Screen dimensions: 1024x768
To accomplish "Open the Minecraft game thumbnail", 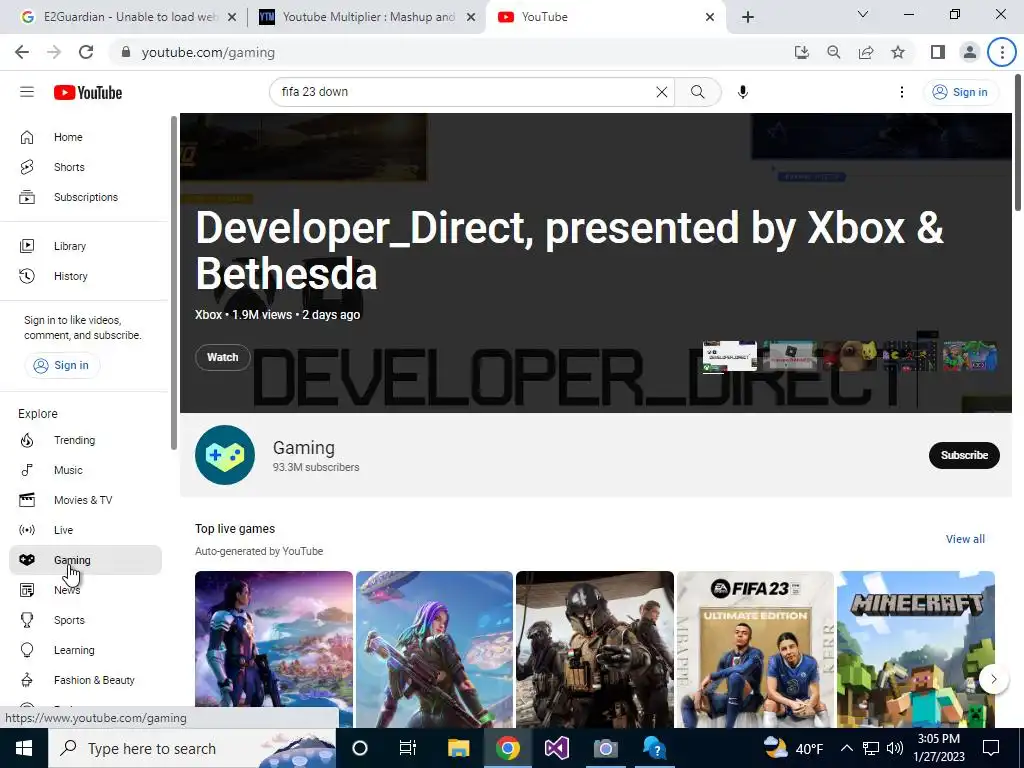I will [916, 649].
